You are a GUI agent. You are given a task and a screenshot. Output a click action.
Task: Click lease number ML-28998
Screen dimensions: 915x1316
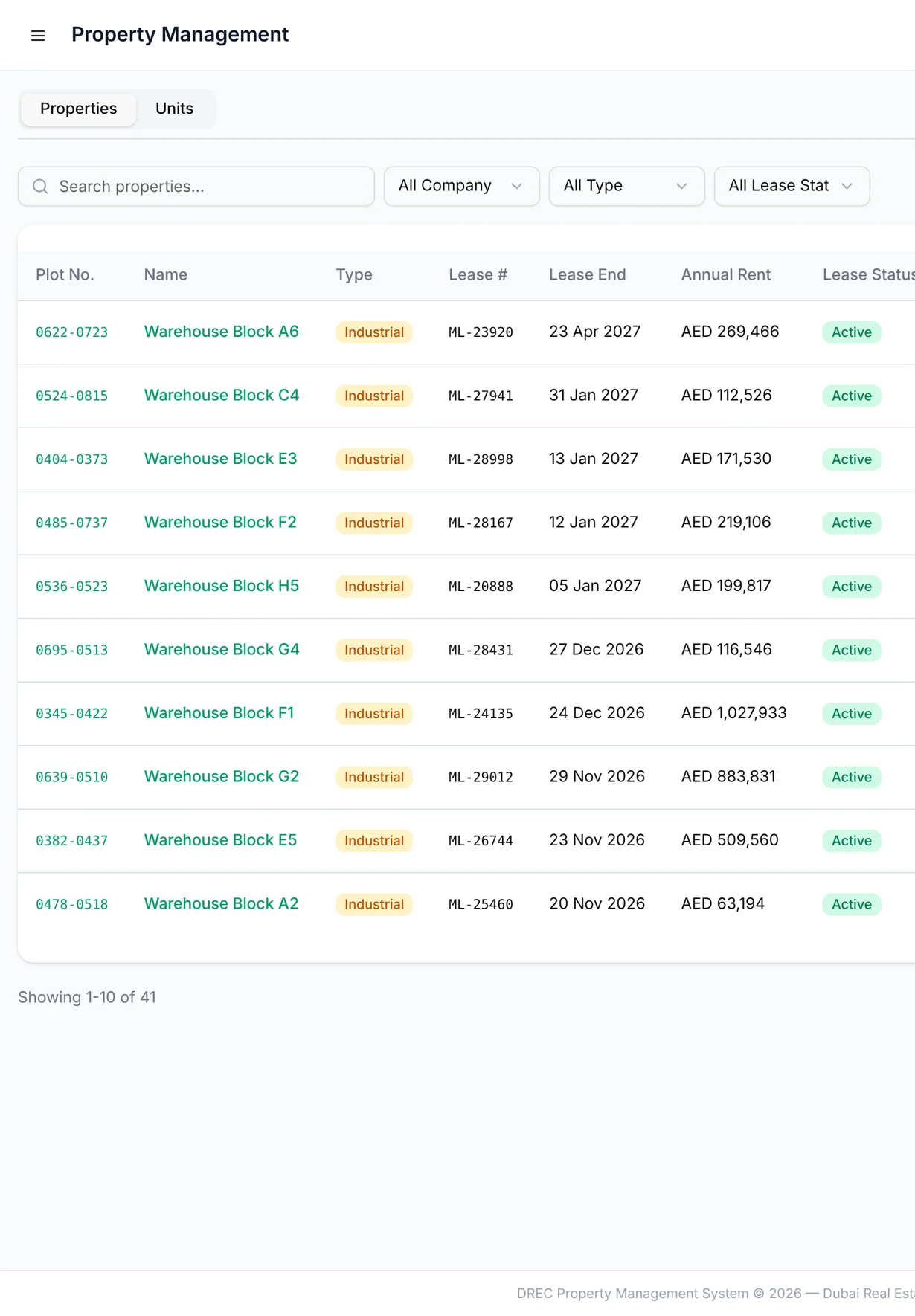click(x=481, y=459)
